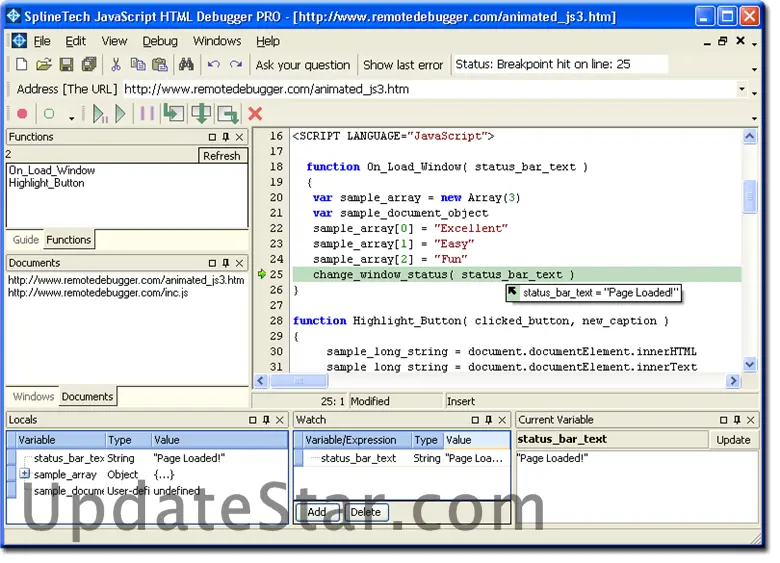Click Show last error button
Screen dimensions: 780x563
[x=403, y=65]
